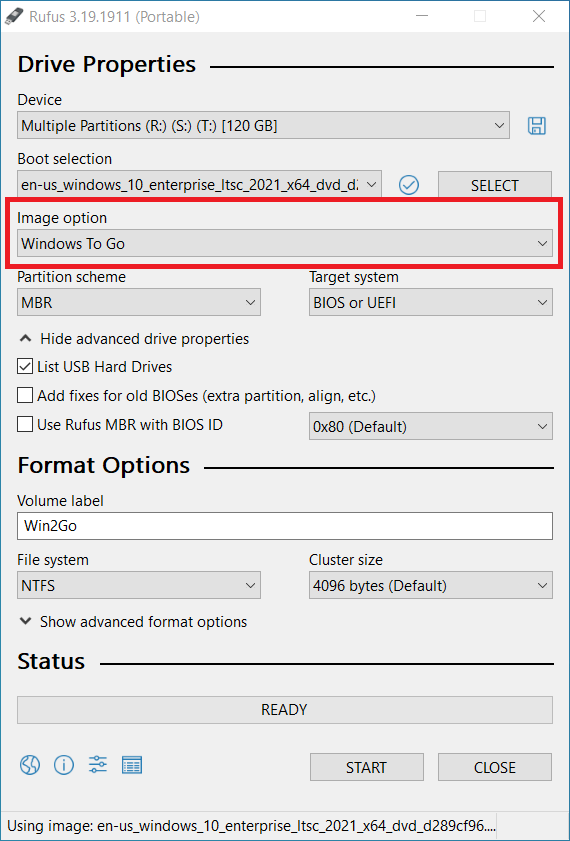The height and width of the screenshot is (841, 570).
Task: Enable Add fixes for old BIOSes
Action: point(25,396)
